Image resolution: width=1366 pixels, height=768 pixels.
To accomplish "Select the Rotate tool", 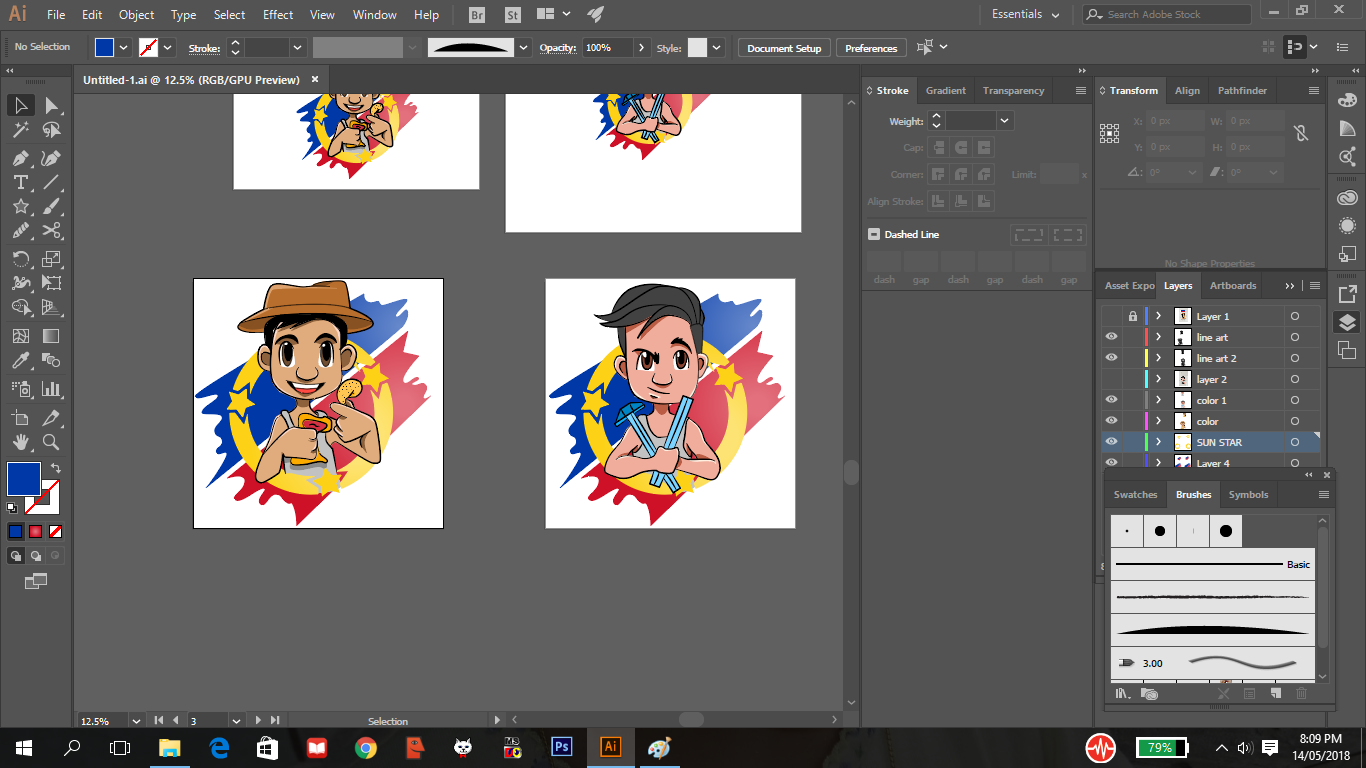I will 20,259.
